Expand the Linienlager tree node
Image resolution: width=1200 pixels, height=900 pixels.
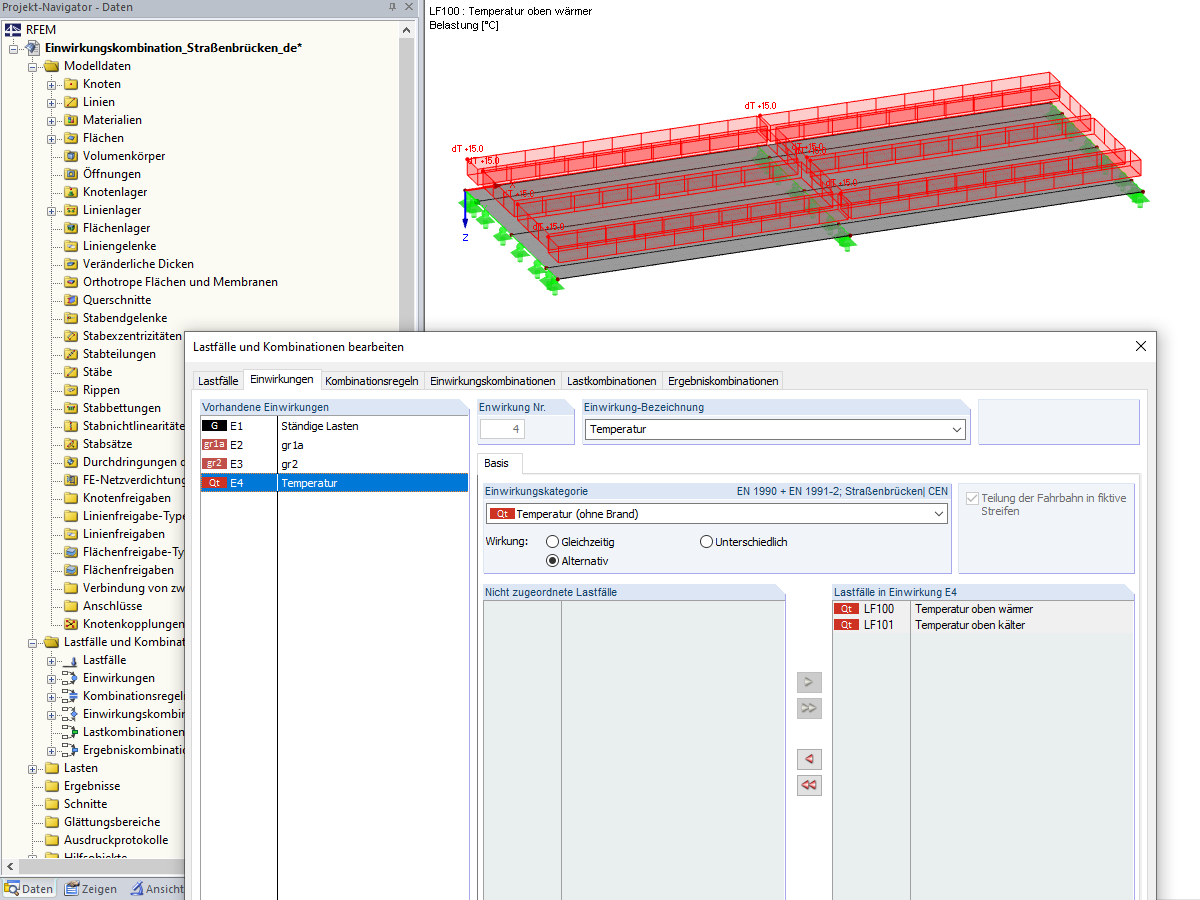(x=52, y=210)
